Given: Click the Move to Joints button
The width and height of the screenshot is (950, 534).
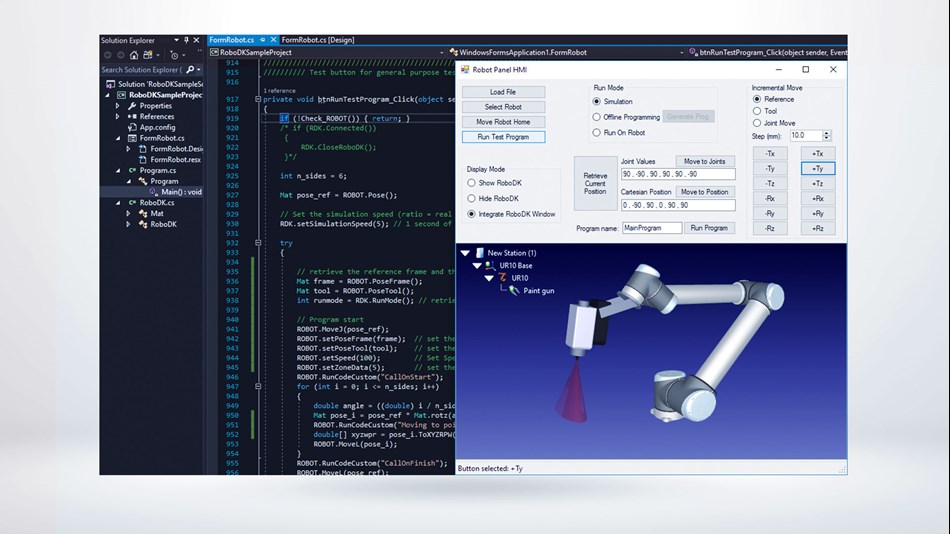Looking at the screenshot, I should coord(705,161).
